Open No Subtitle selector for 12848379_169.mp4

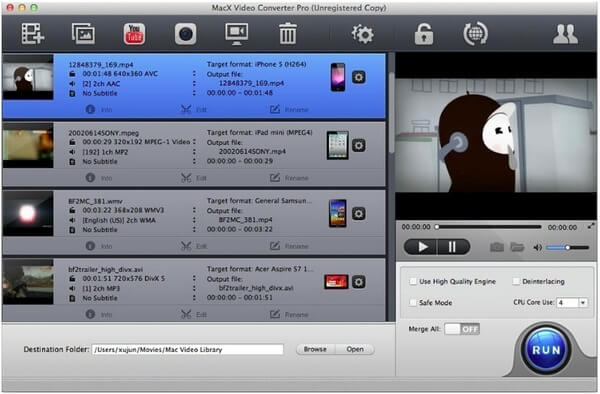(194, 93)
